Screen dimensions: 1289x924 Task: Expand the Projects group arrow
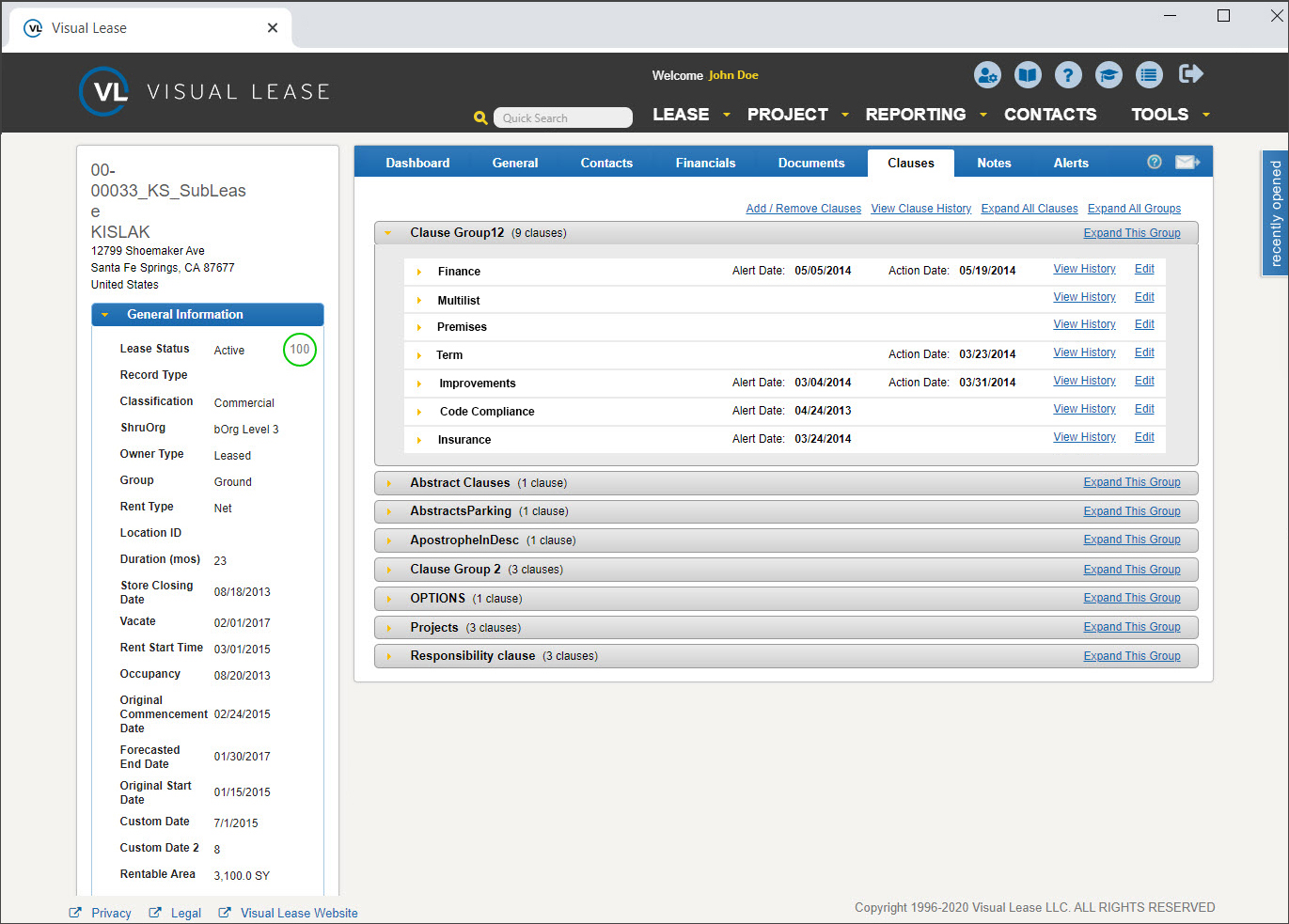tap(388, 628)
